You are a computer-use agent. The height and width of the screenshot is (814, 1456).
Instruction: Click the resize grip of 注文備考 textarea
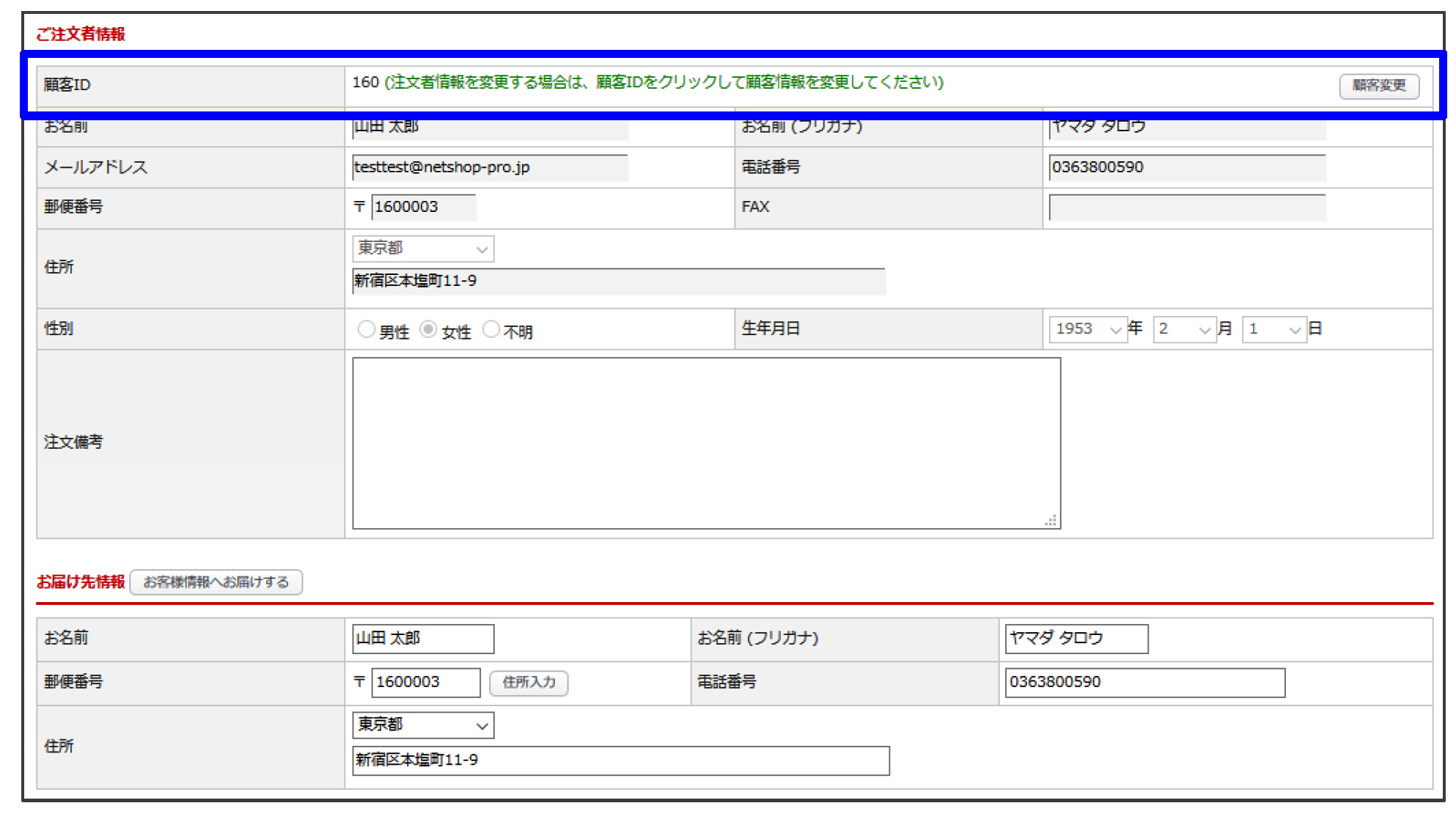tap(1051, 521)
